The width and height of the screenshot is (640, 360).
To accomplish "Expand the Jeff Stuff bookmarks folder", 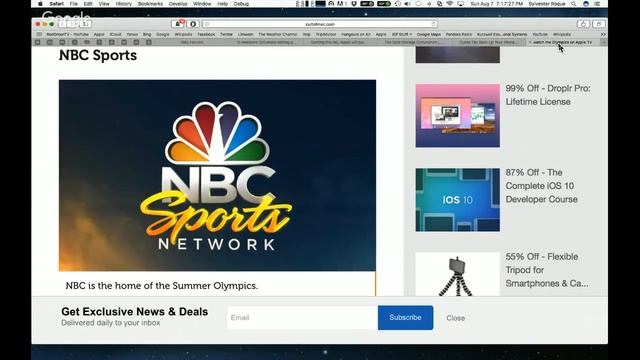I will 402,34.
